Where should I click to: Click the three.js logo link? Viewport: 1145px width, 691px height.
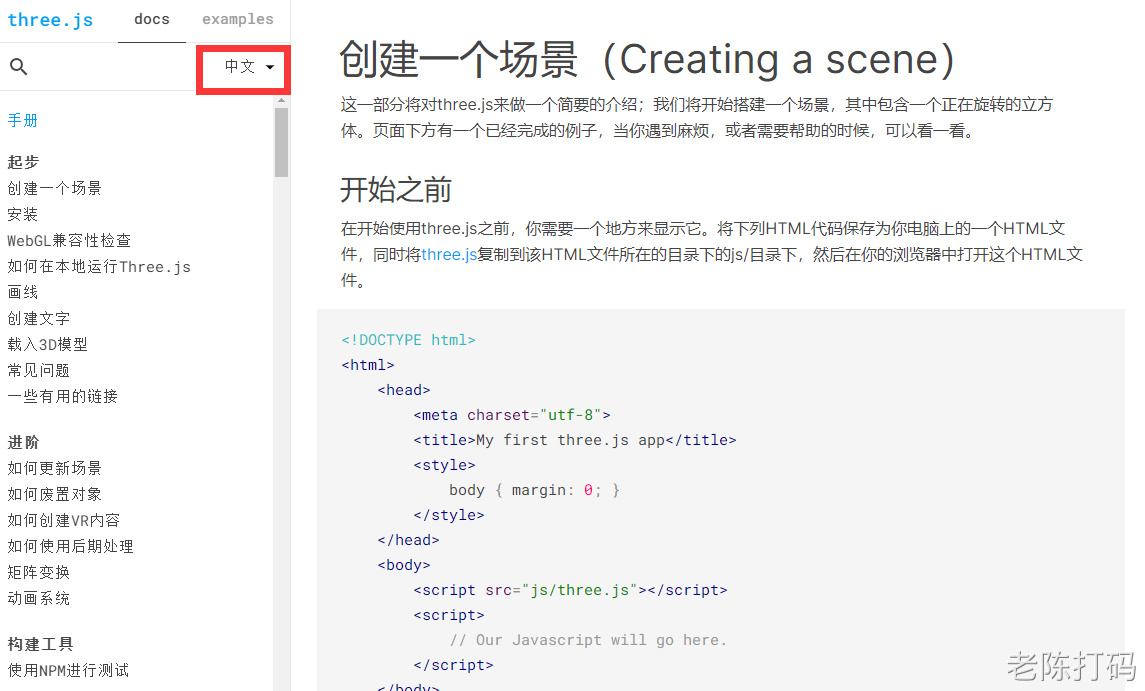50,20
